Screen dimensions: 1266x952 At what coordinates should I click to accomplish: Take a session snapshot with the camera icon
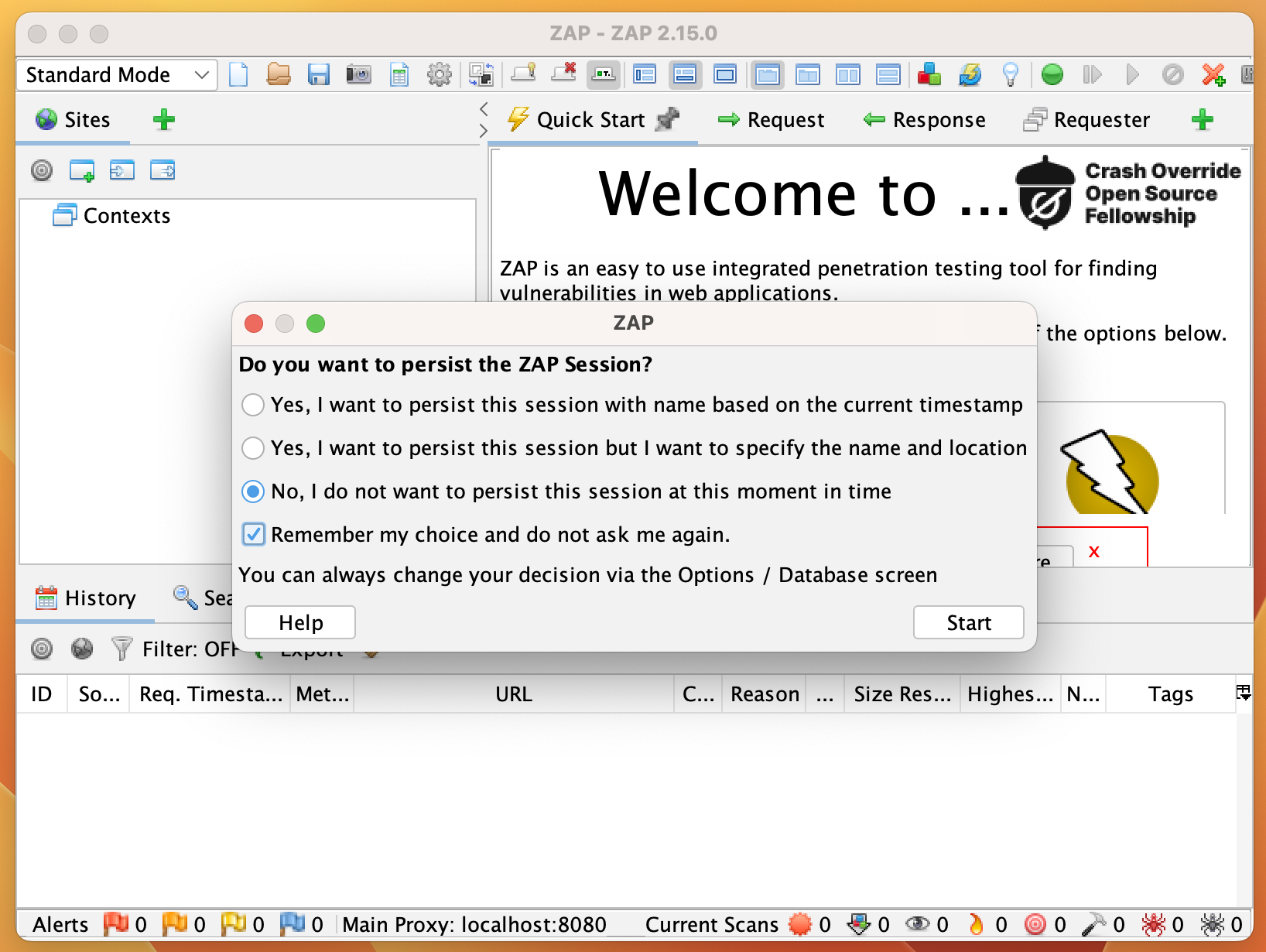[358, 75]
